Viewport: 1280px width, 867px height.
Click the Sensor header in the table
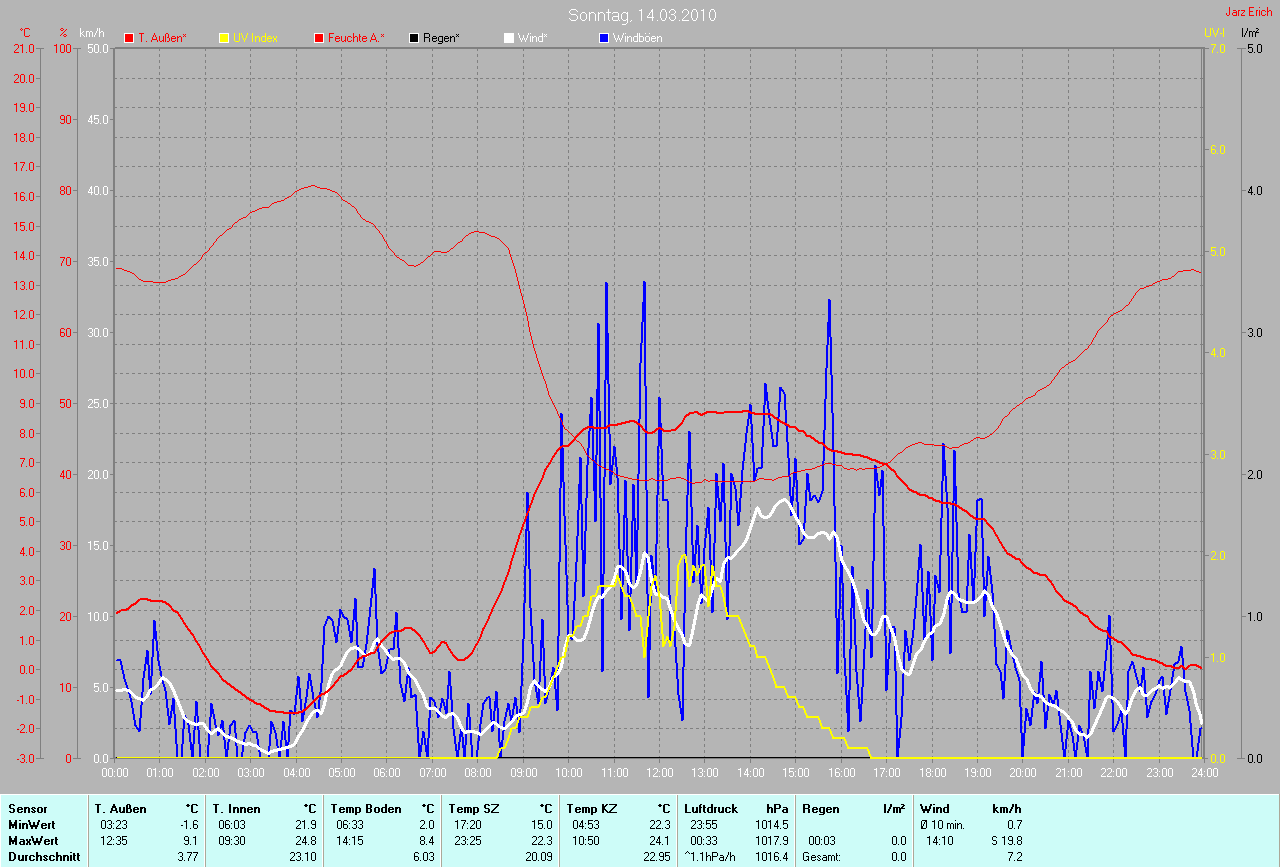(27, 808)
